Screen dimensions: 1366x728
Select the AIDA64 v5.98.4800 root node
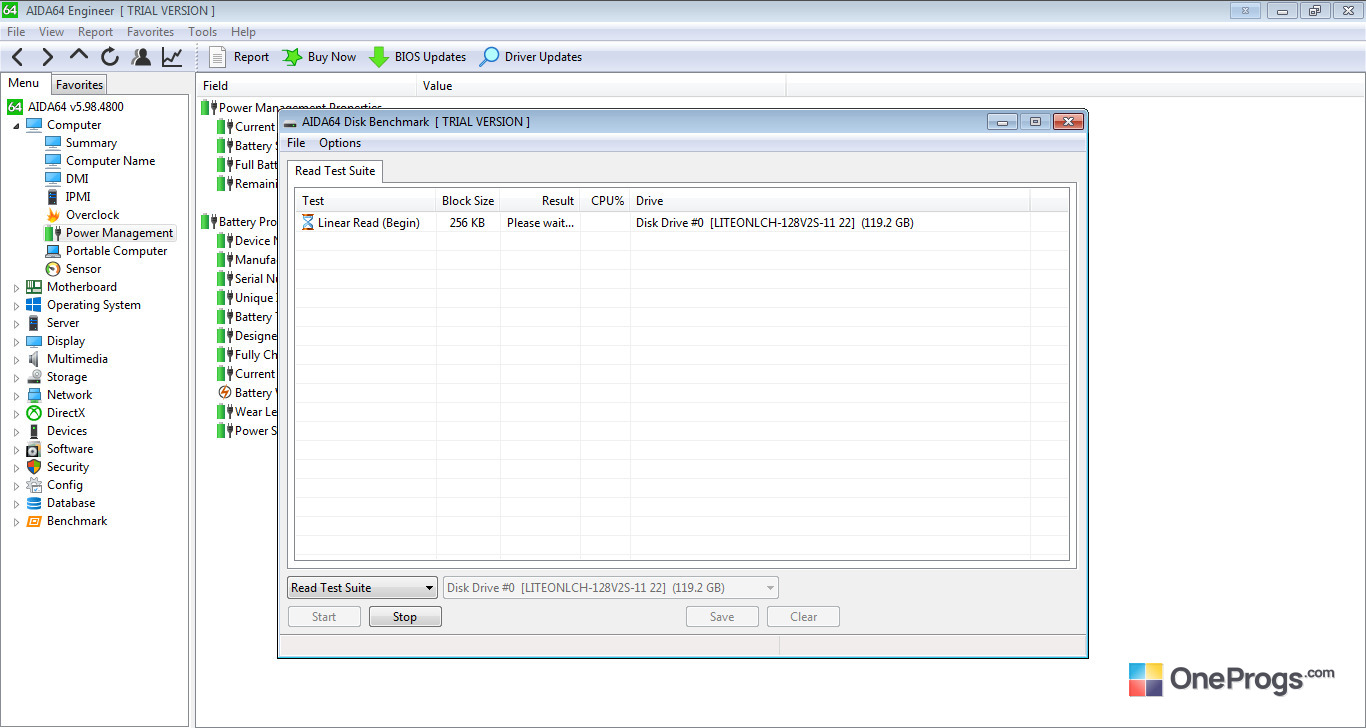76,107
